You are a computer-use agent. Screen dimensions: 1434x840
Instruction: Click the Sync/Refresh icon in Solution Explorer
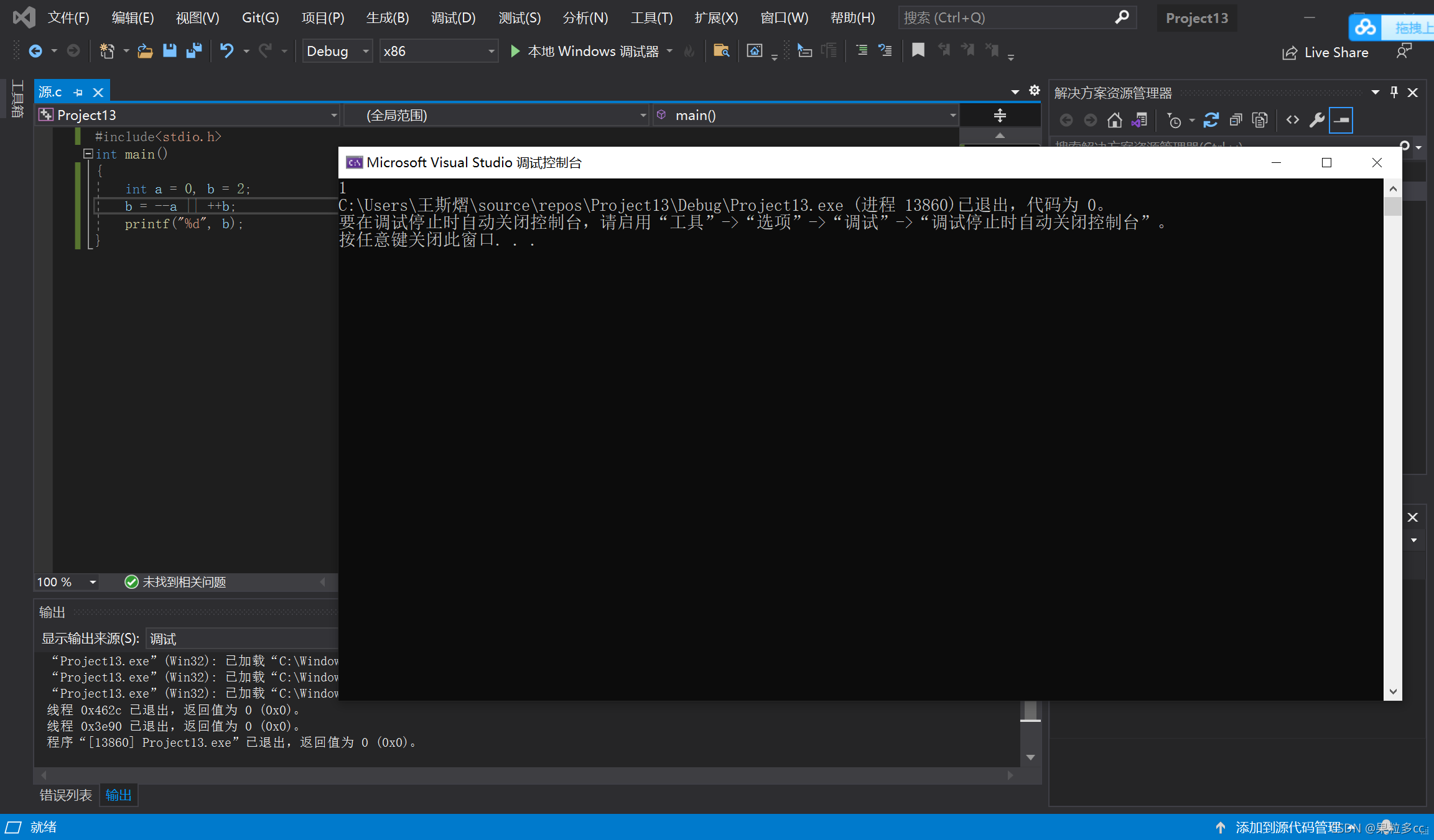tap(1211, 120)
